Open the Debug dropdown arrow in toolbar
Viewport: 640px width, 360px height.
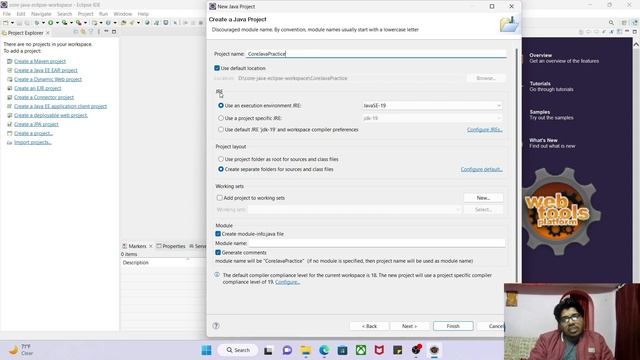(x=43, y=23)
